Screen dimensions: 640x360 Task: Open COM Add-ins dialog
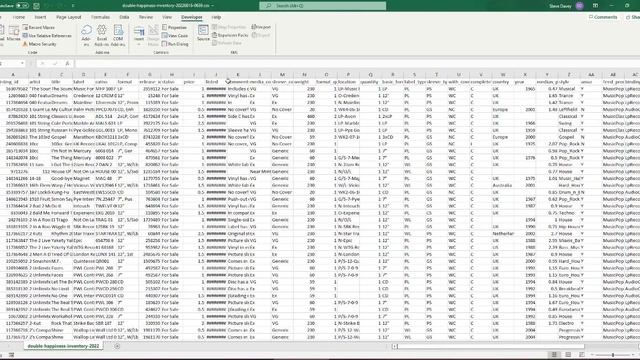pyautogui.click(x=118, y=35)
